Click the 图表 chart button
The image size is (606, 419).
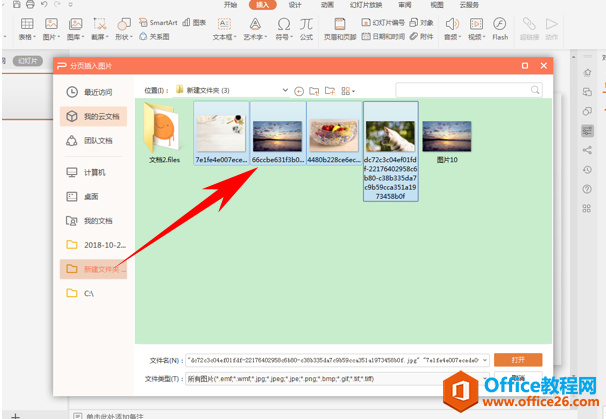click(x=194, y=22)
